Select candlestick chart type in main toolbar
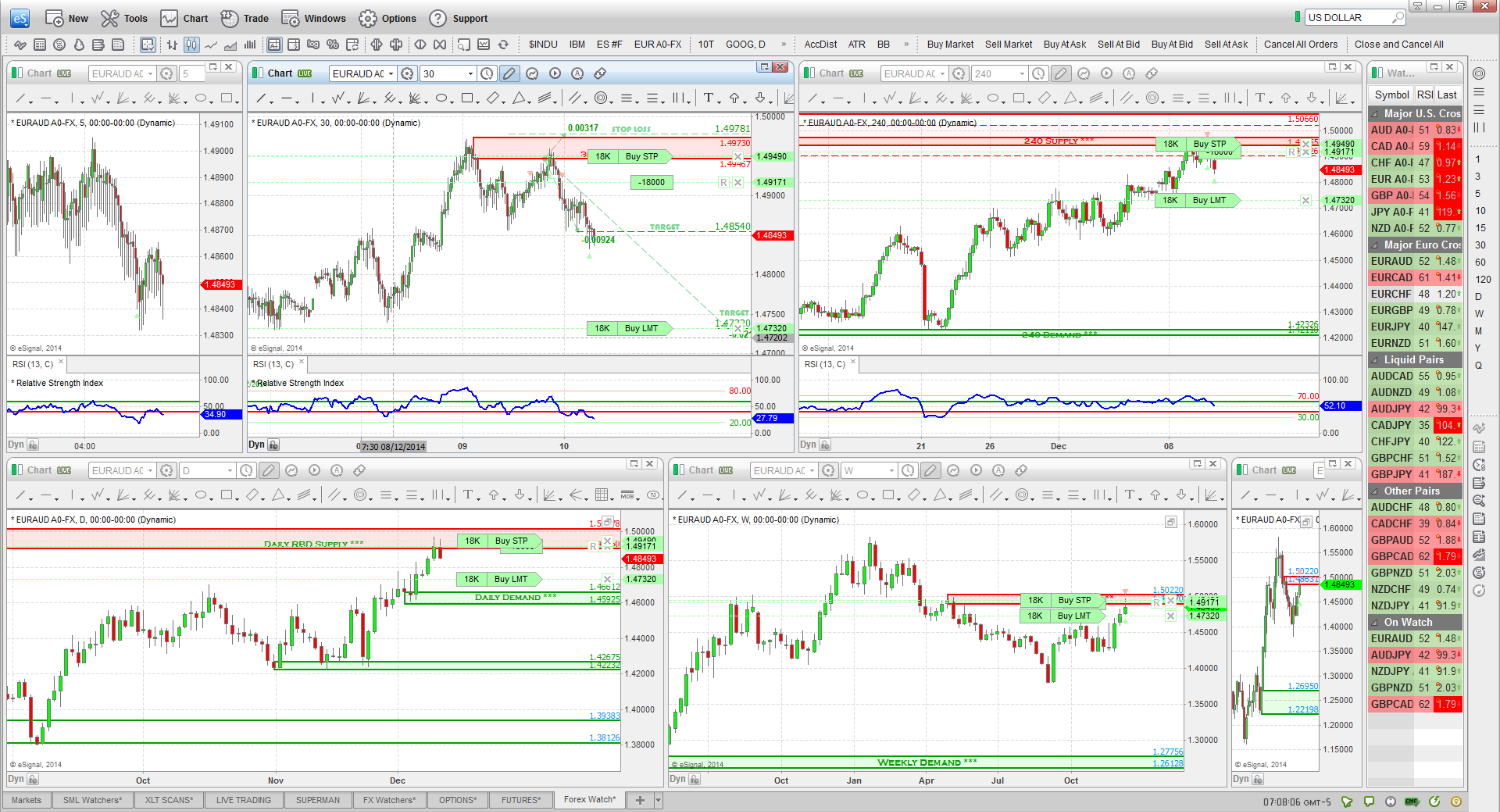 point(191,44)
